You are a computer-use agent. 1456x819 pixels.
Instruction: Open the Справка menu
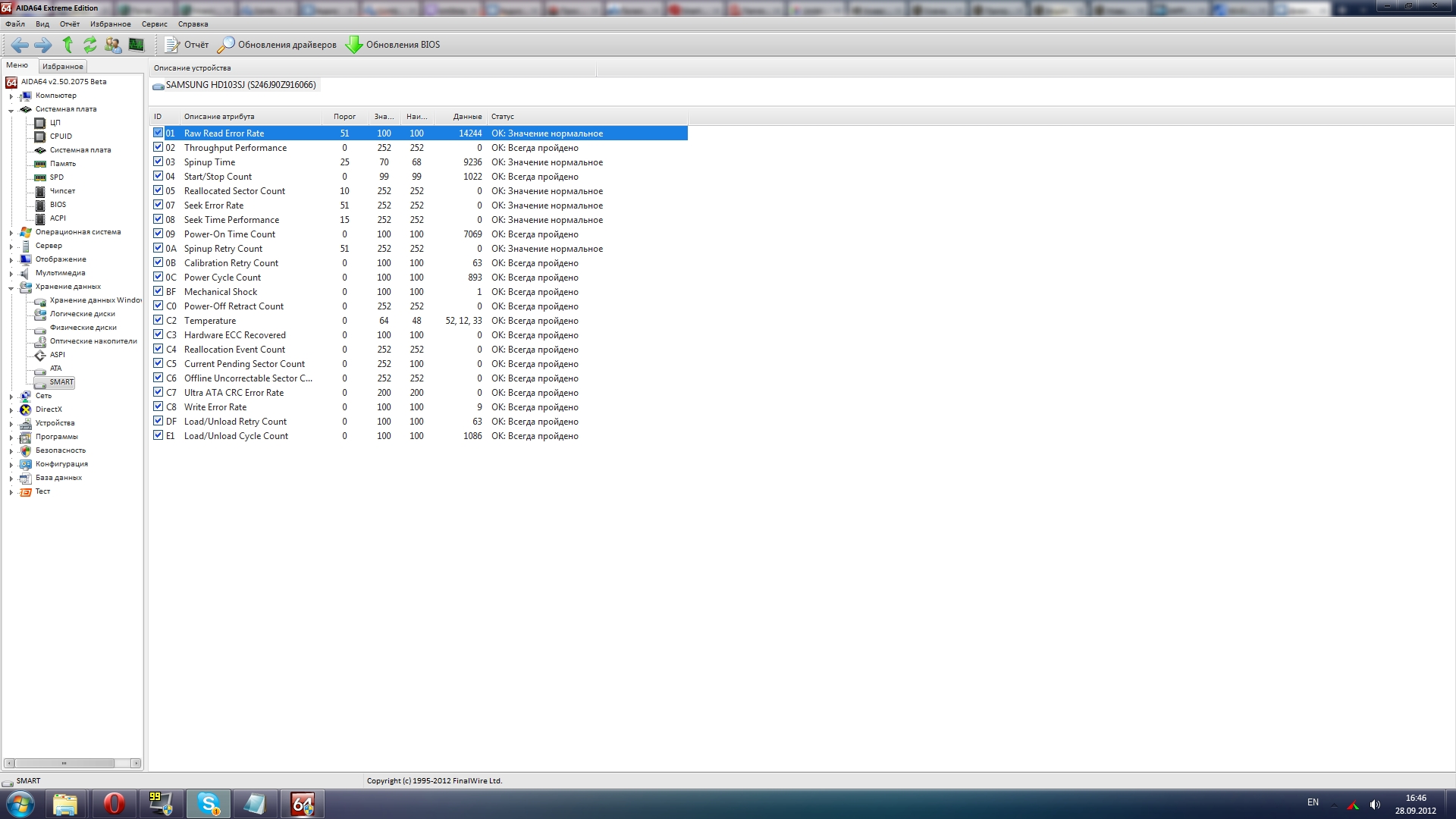pyautogui.click(x=193, y=24)
